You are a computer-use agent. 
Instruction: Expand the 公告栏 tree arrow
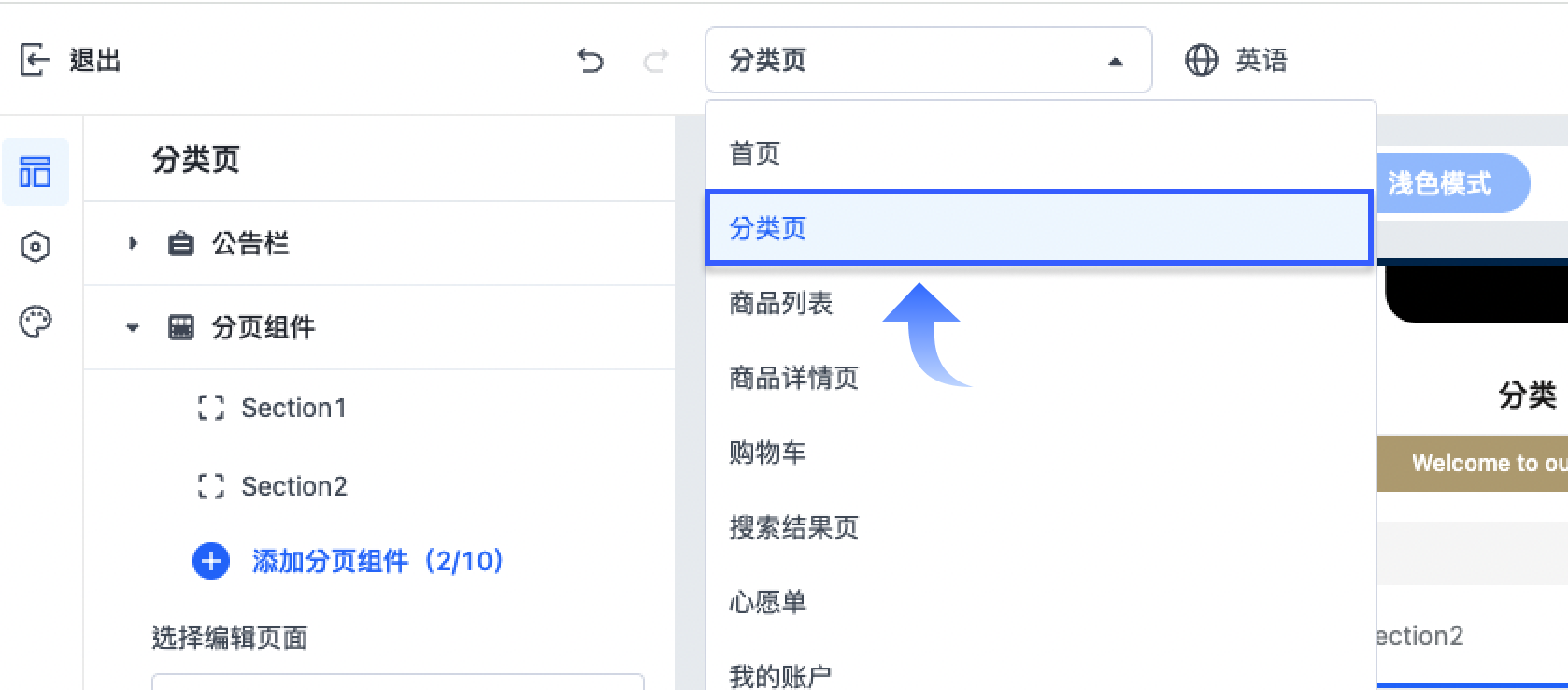(x=133, y=243)
